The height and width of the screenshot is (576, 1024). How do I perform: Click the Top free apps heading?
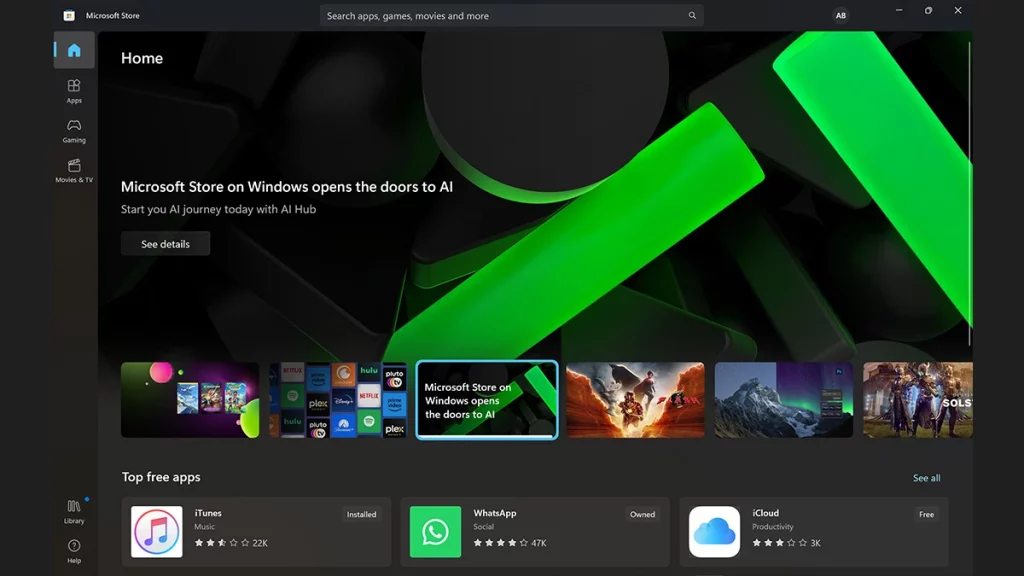[x=161, y=477]
